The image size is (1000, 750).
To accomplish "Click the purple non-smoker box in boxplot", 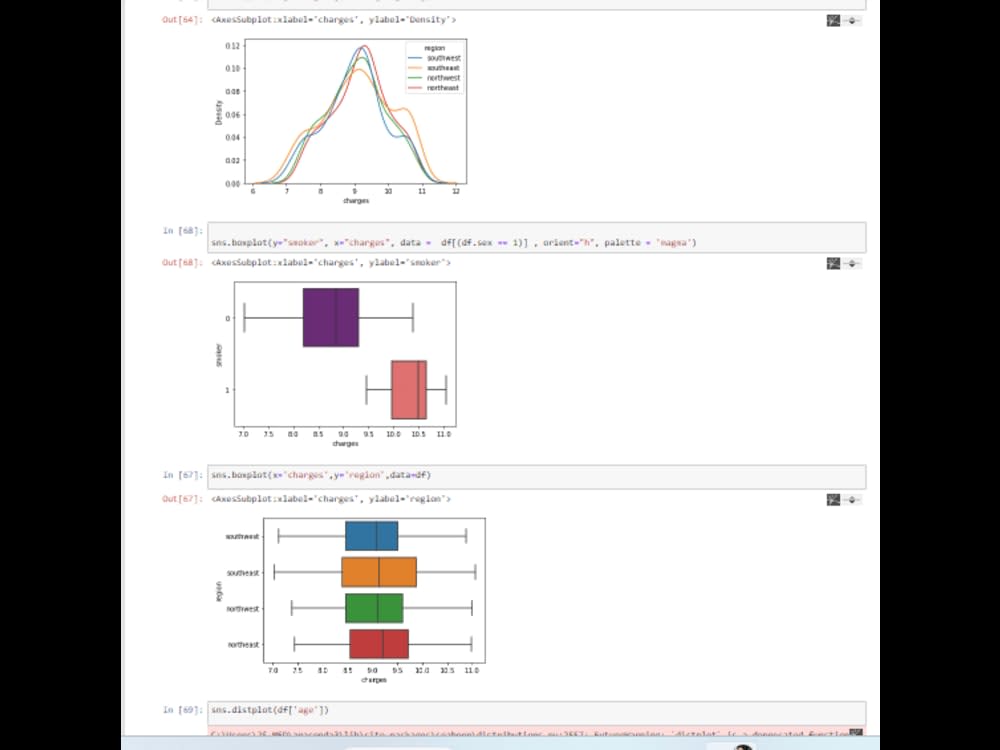I will click(330, 318).
